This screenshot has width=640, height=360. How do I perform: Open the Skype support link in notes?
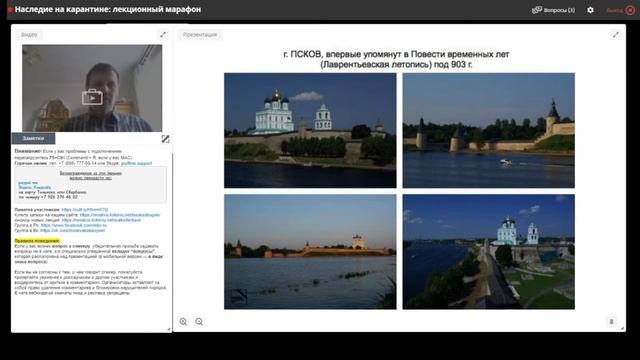136,163
